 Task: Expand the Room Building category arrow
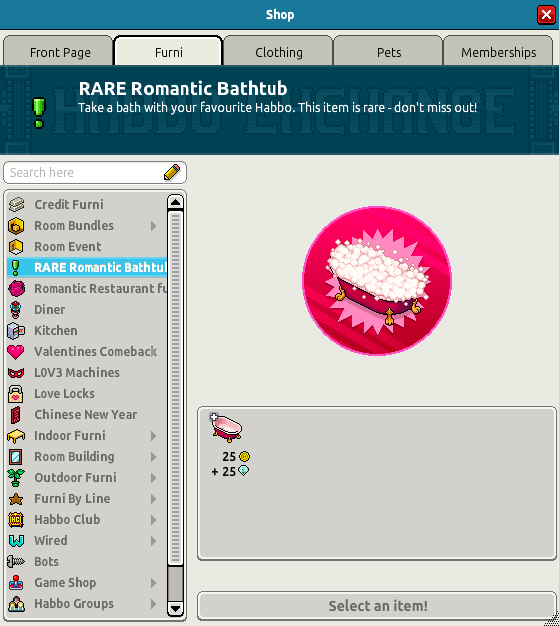point(153,457)
